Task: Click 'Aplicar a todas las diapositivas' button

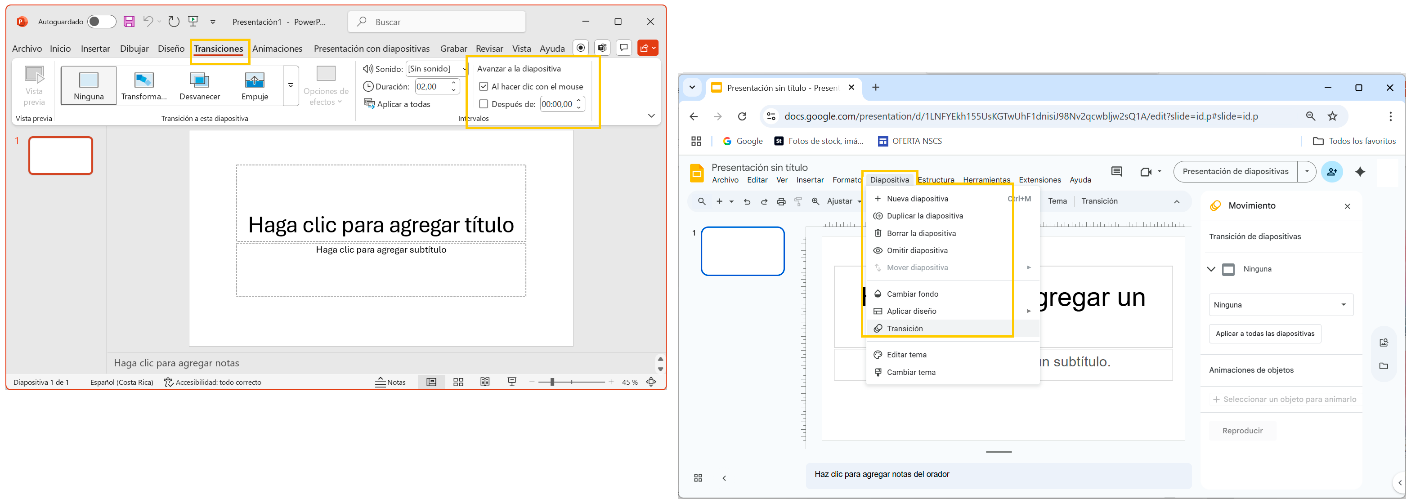Action: [x=1265, y=334]
